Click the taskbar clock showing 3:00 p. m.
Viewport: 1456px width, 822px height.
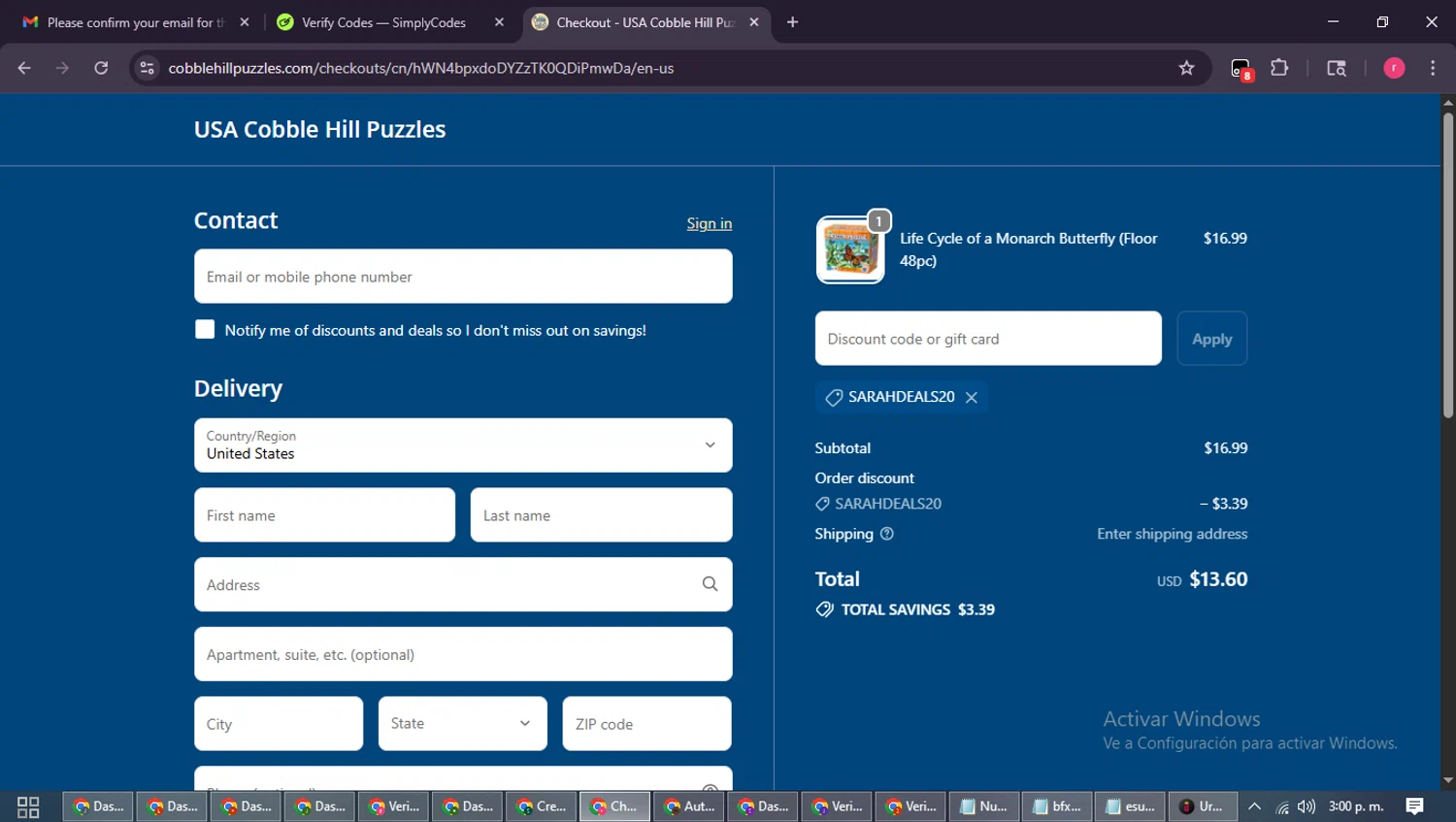pos(1356,806)
